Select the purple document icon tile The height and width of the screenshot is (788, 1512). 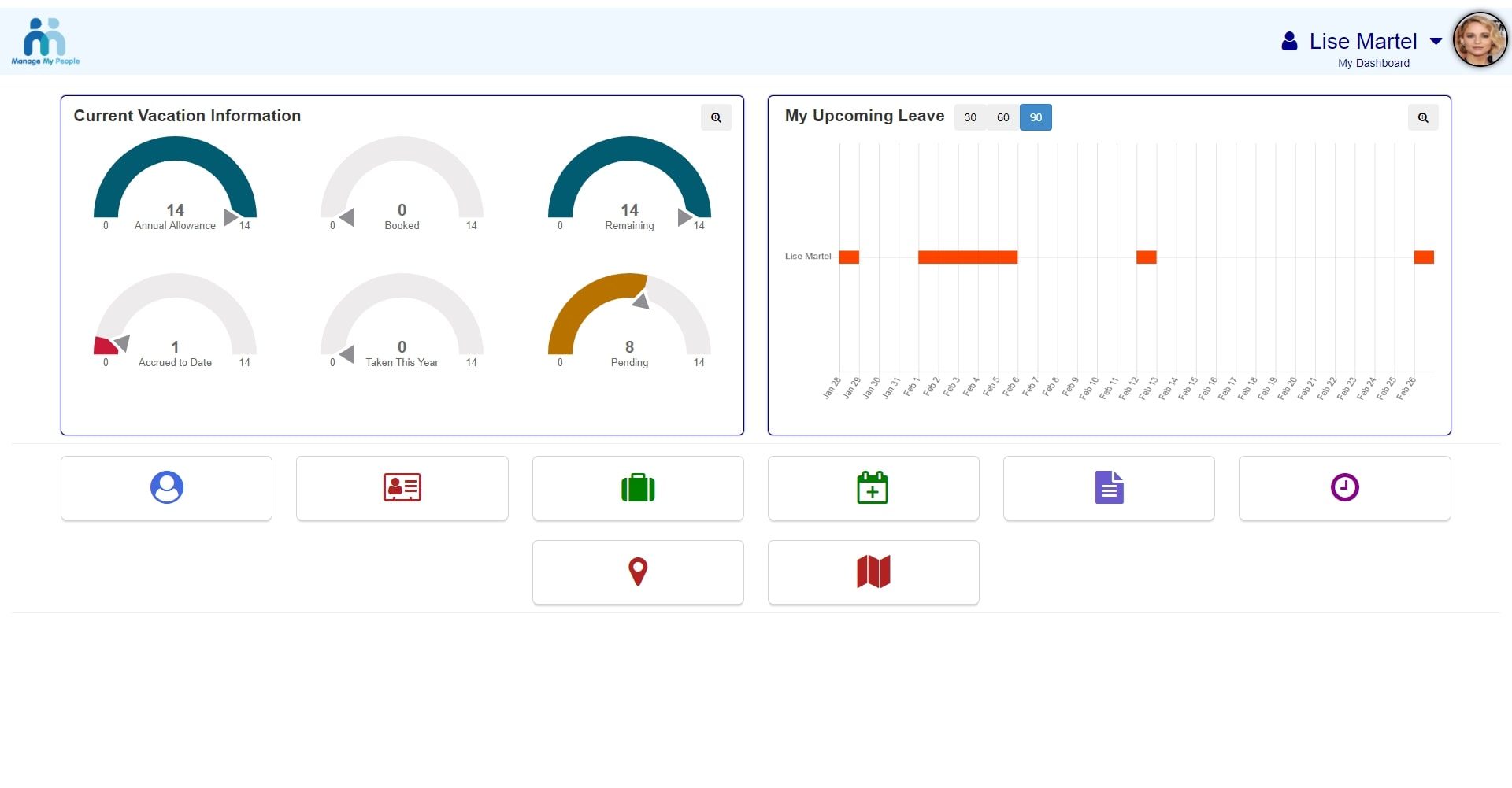pyautogui.click(x=1108, y=487)
